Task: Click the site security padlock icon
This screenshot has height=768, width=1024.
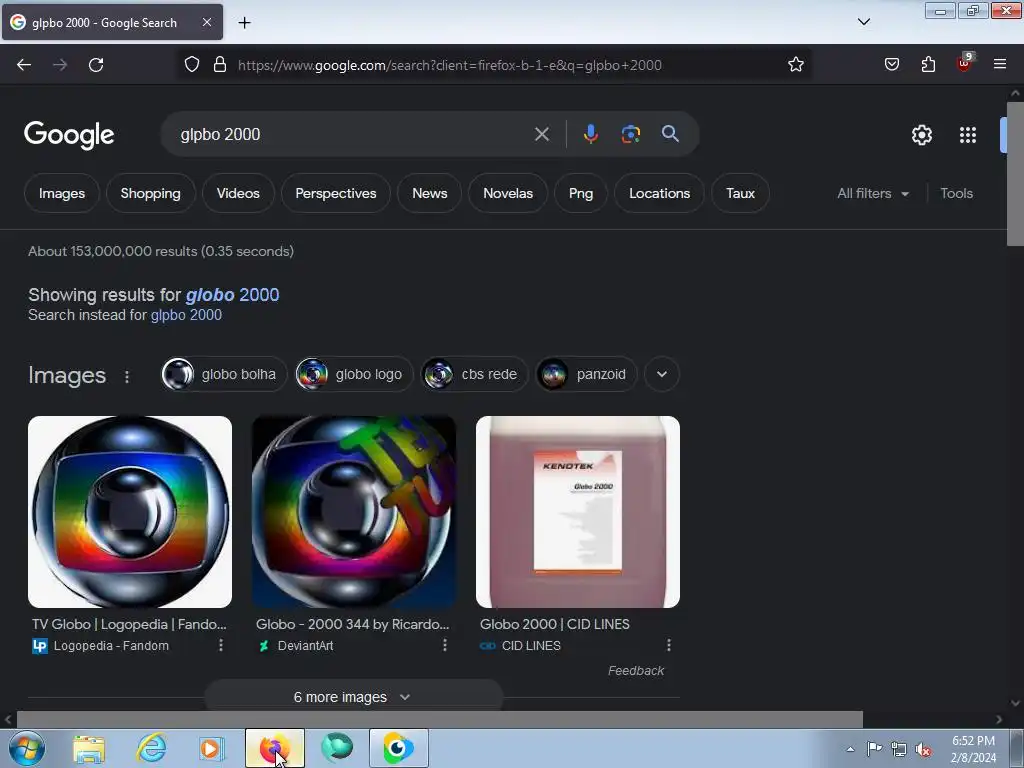Action: tap(220, 65)
